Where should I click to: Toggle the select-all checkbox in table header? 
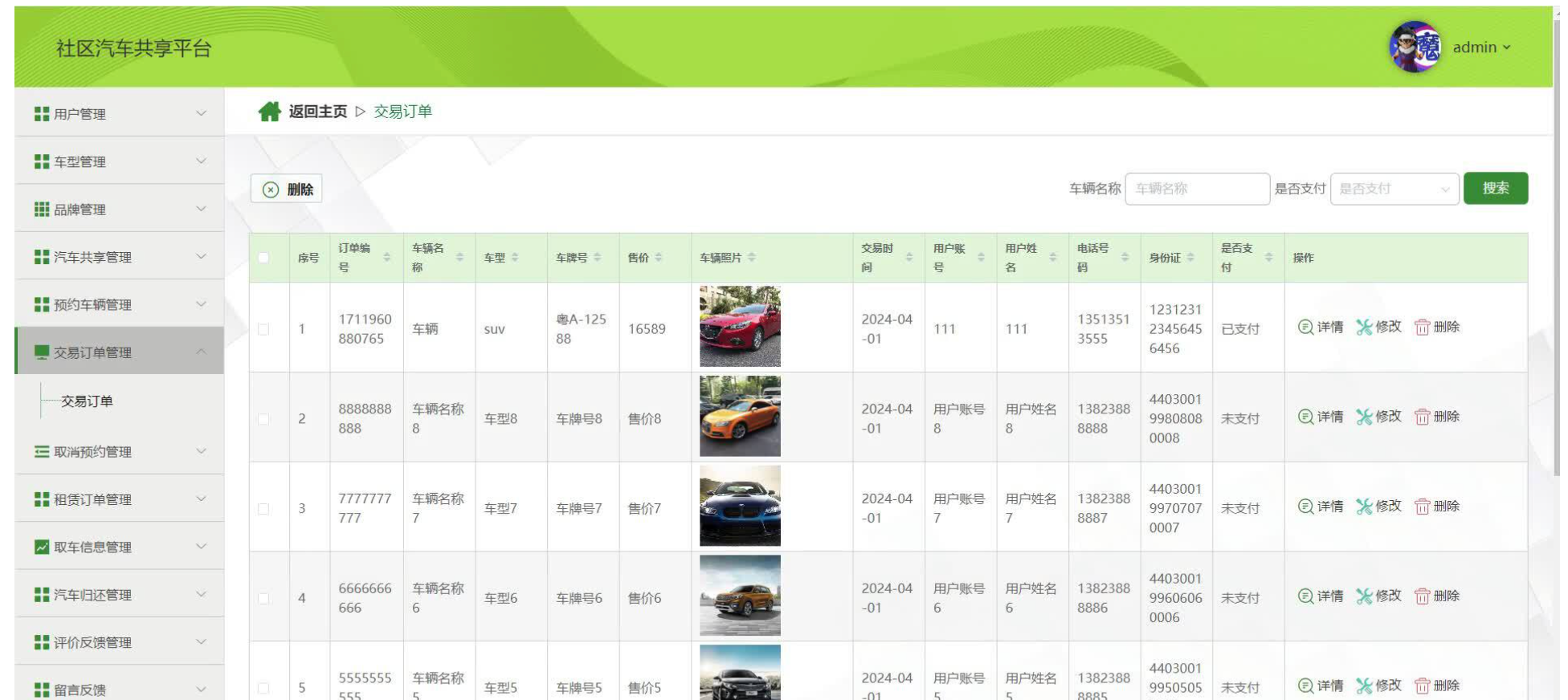coord(263,258)
